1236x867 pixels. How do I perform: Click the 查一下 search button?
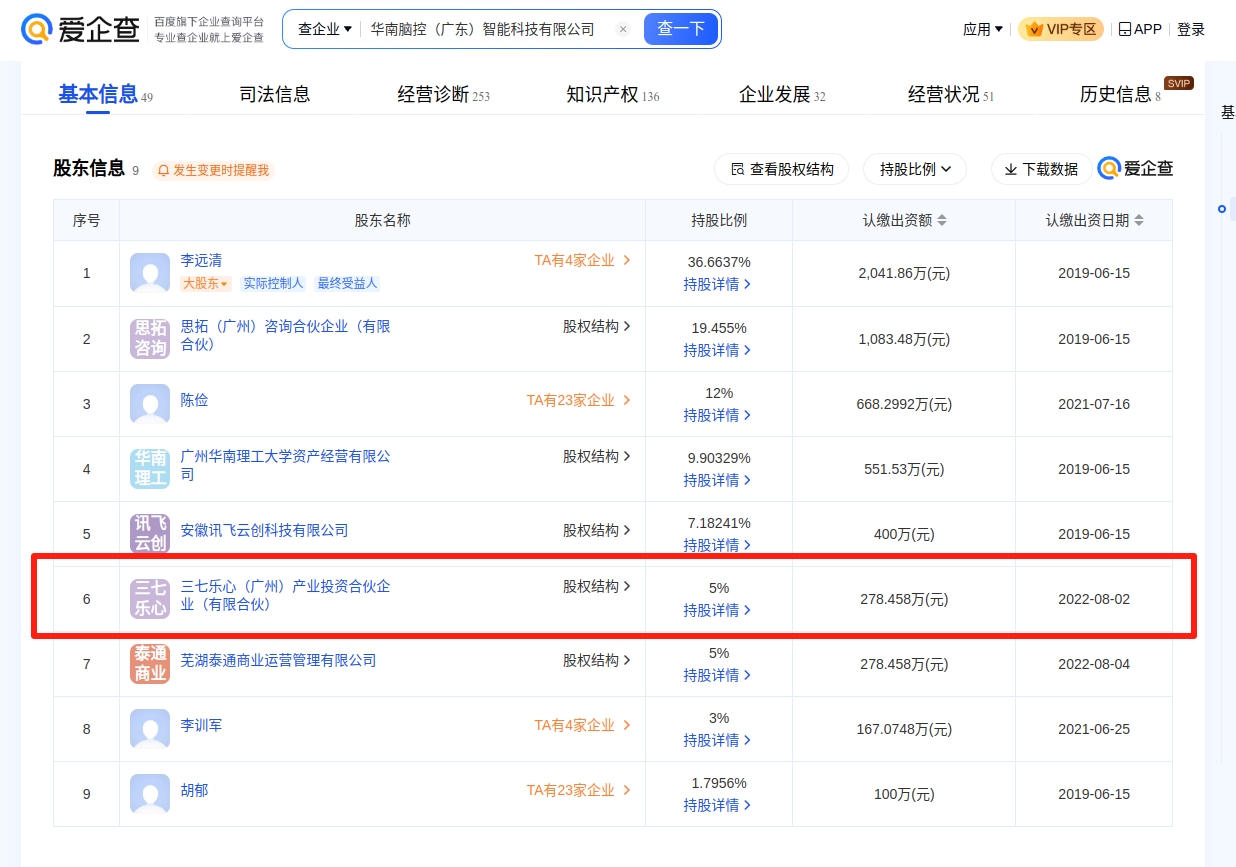click(x=680, y=30)
